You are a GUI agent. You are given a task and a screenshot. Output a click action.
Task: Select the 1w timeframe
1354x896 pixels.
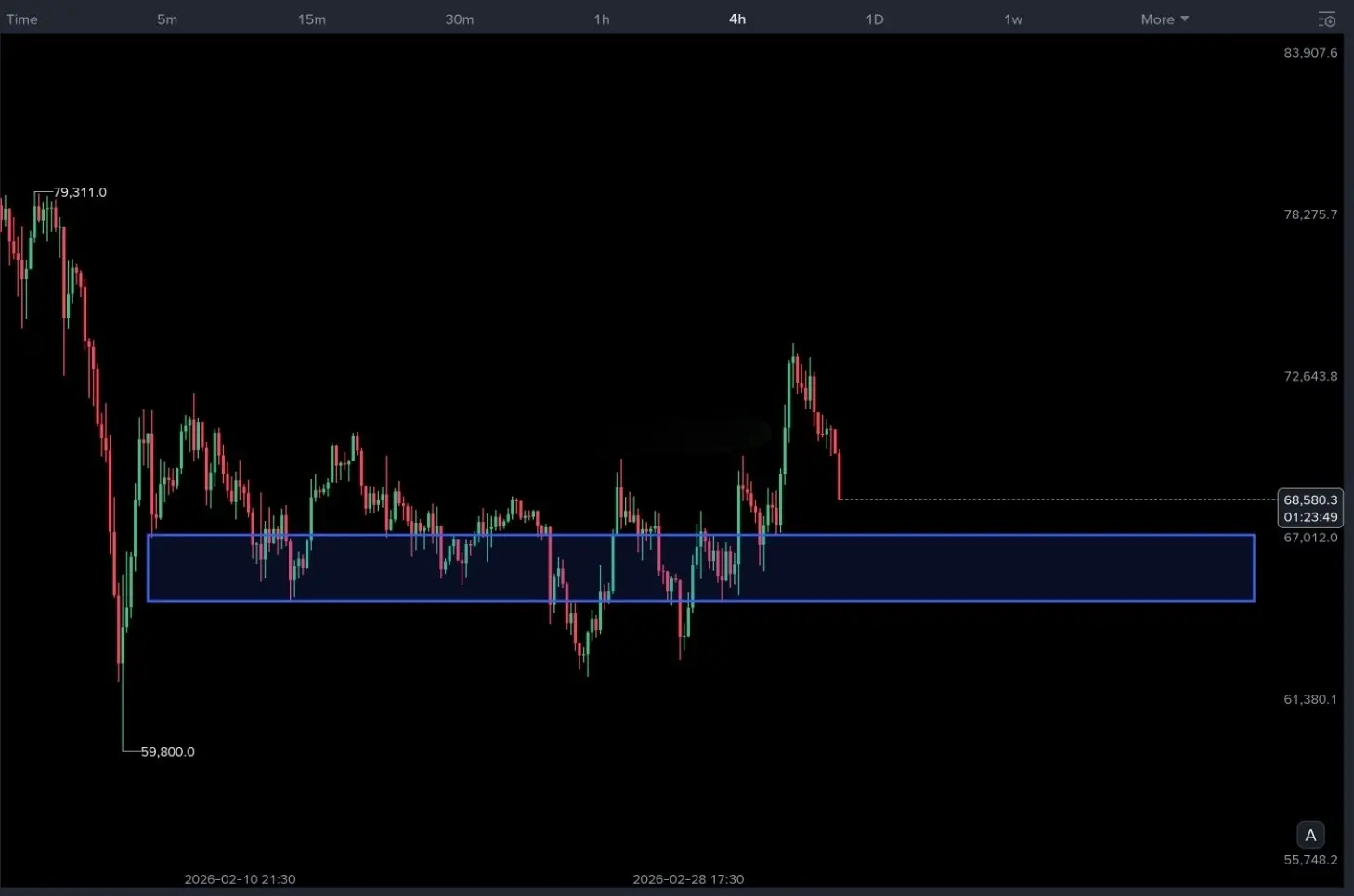[x=1013, y=19]
